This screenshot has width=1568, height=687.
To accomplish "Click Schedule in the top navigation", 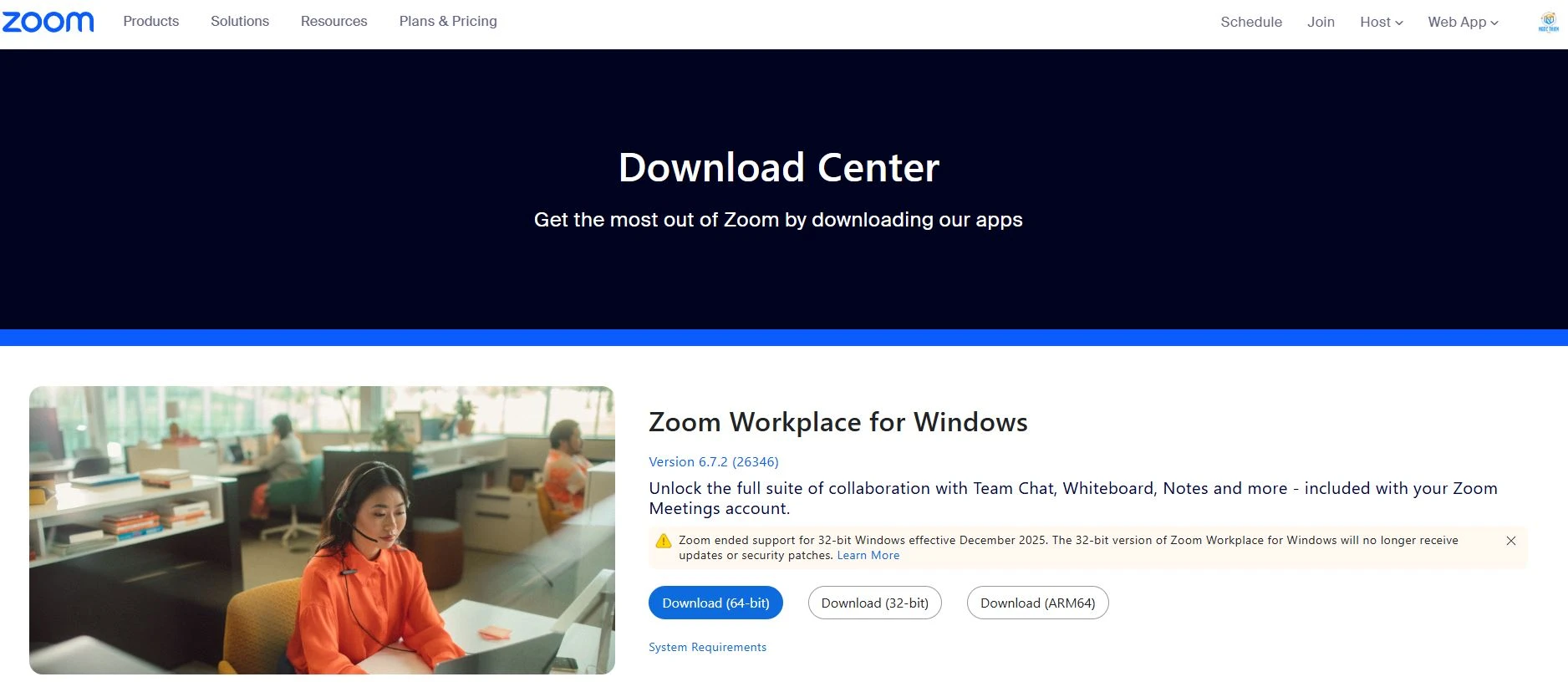I will [1250, 22].
